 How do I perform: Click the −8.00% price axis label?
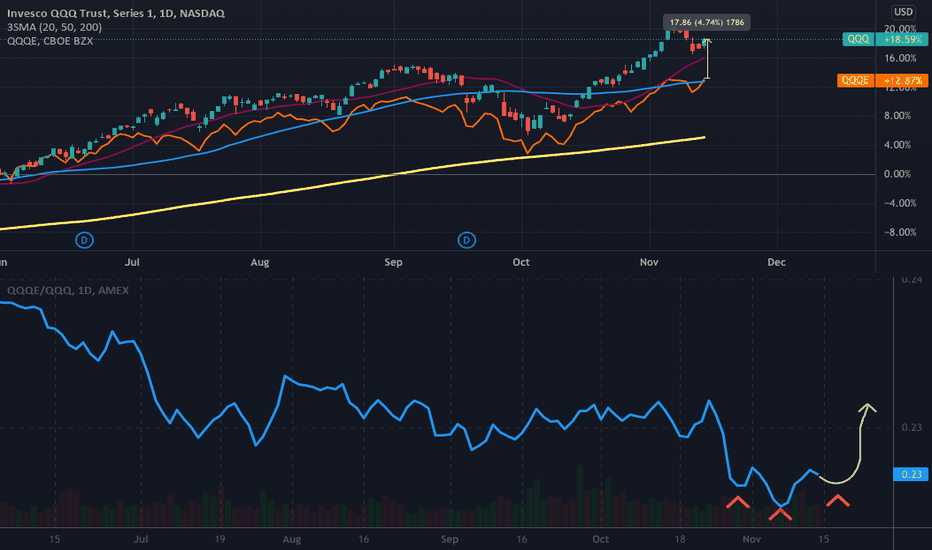tap(900, 232)
